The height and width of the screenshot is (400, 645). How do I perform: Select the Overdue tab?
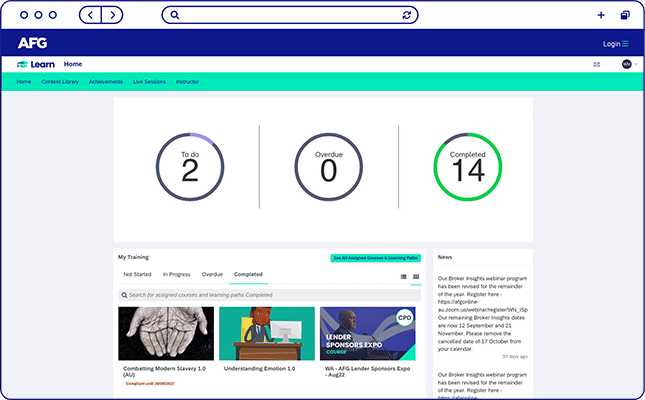click(x=212, y=274)
